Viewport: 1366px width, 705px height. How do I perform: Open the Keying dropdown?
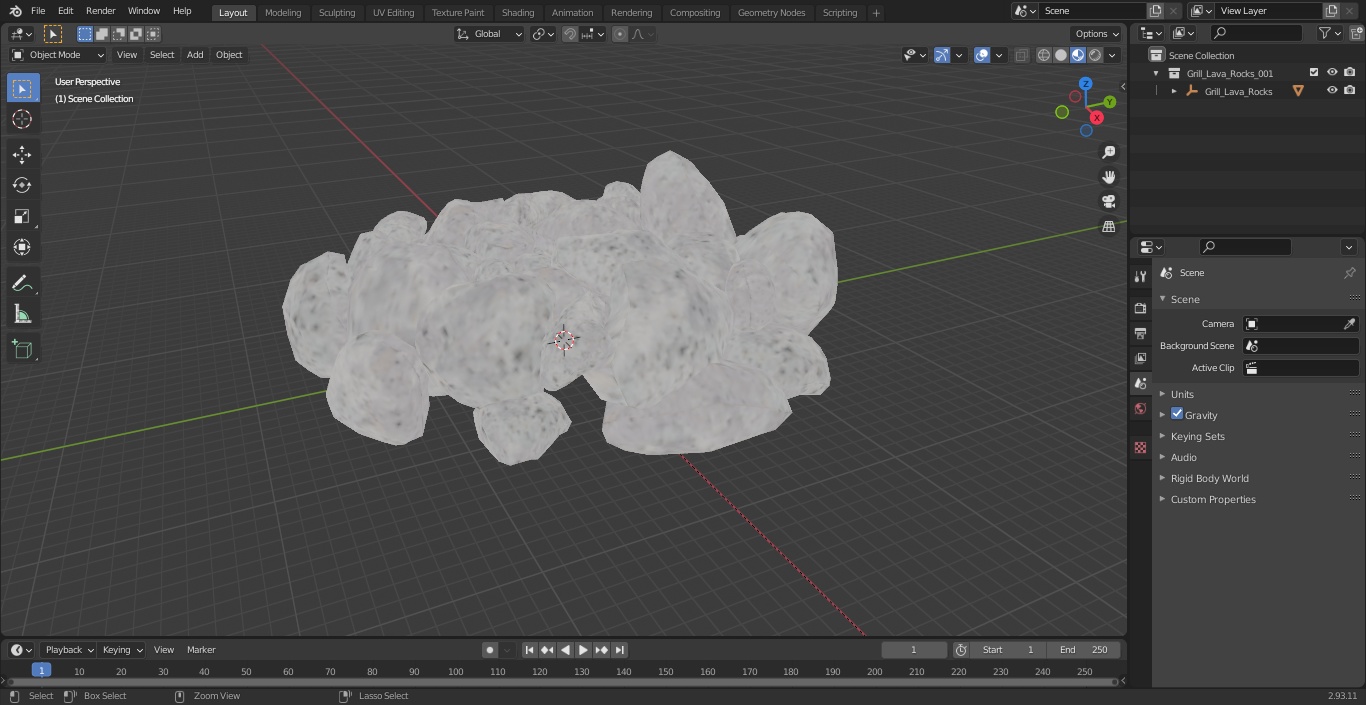pyautogui.click(x=122, y=650)
